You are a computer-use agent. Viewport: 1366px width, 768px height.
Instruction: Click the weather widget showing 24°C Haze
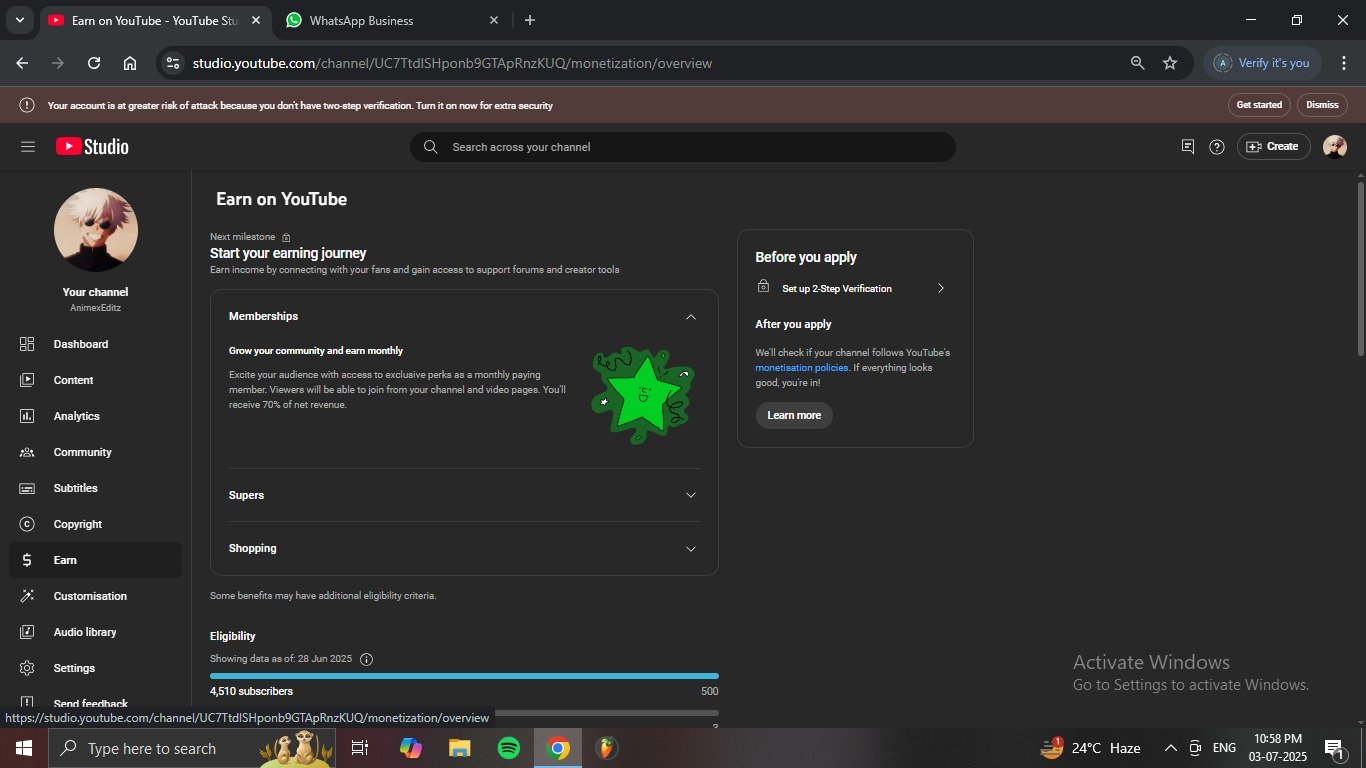(x=1091, y=748)
